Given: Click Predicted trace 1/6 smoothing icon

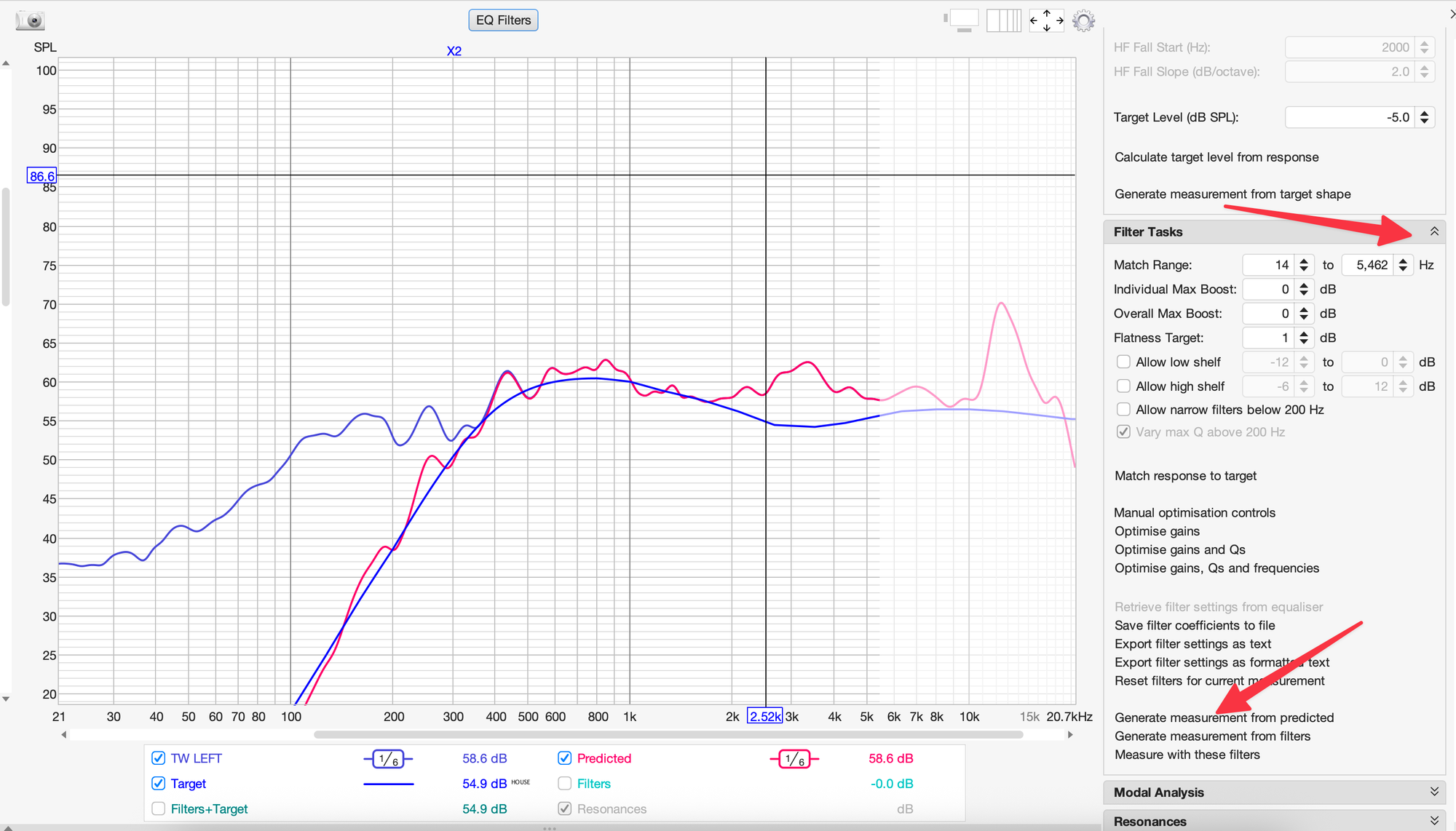Looking at the screenshot, I should click(x=794, y=759).
